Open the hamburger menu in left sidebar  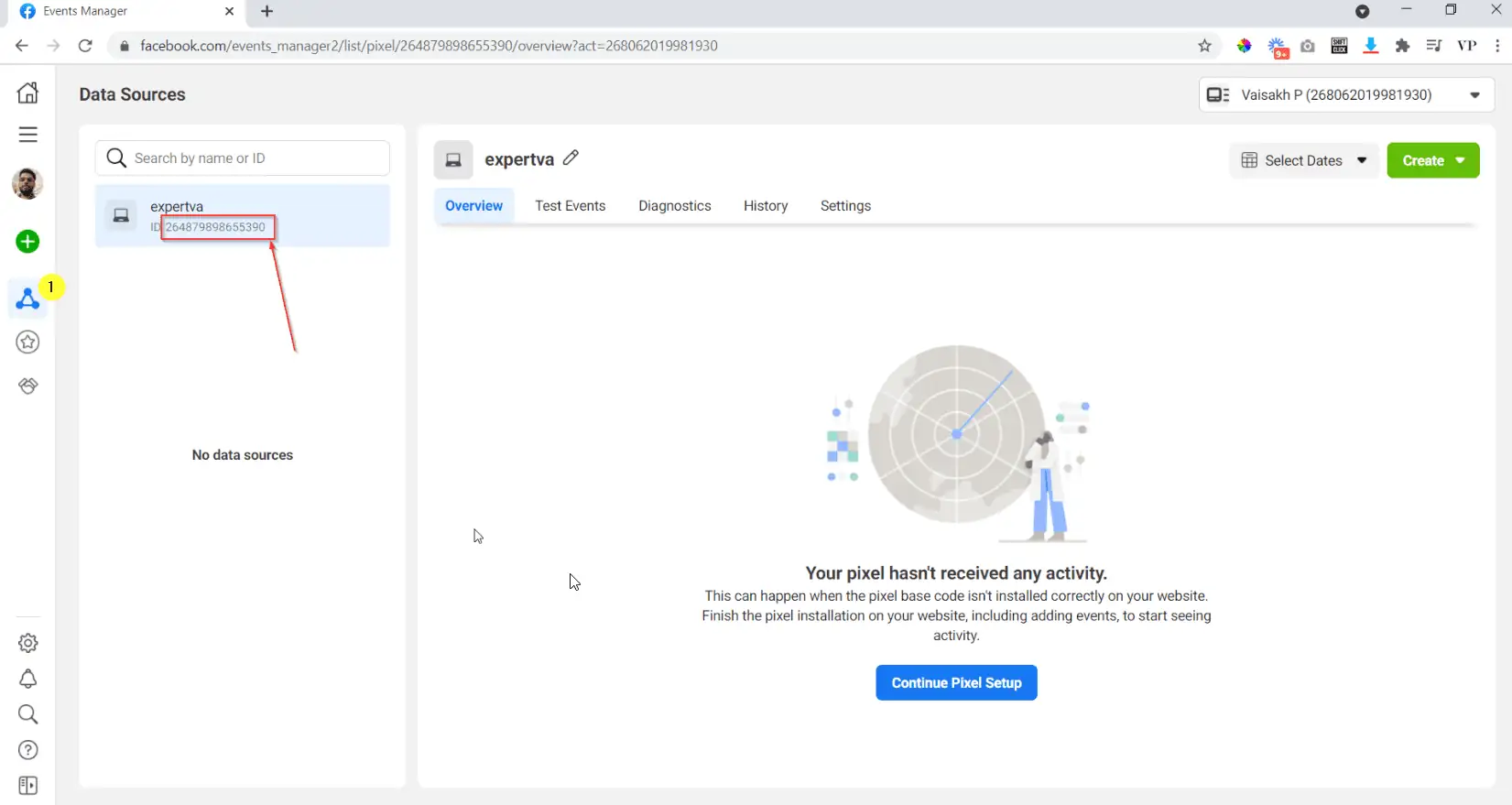(x=27, y=135)
